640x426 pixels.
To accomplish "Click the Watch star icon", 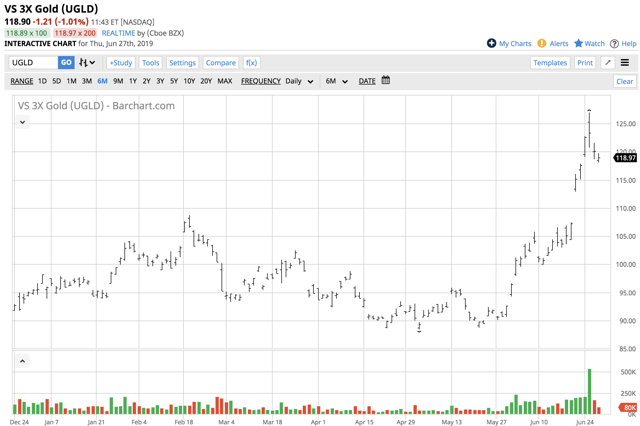I will click(x=578, y=43).
